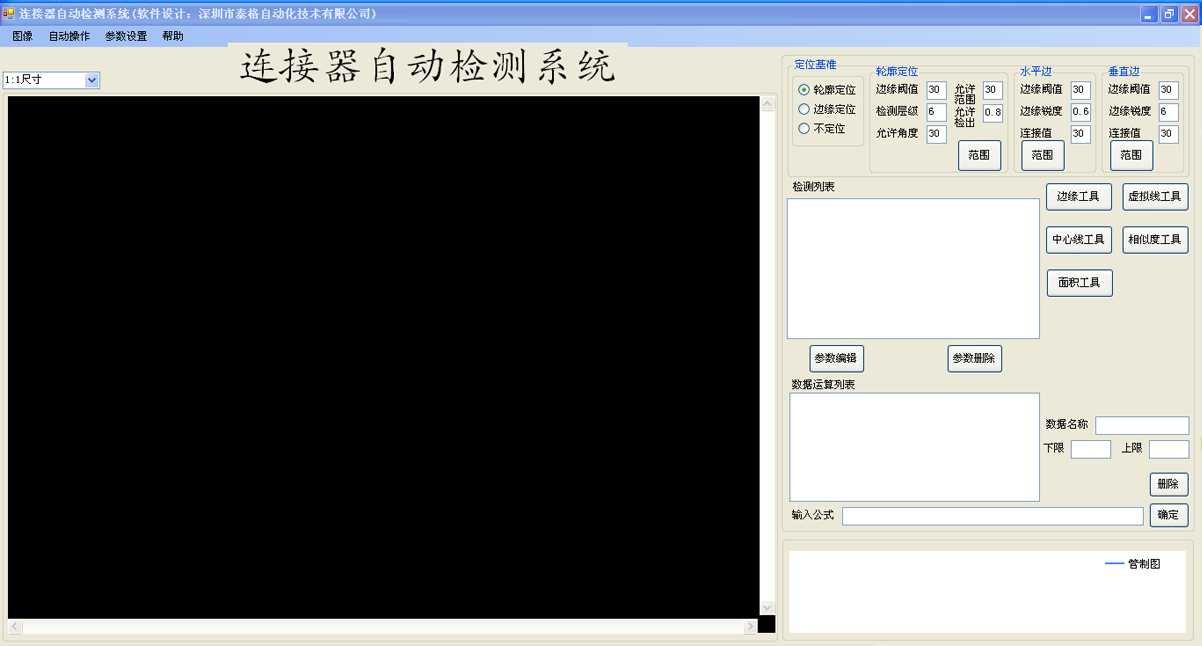Image resolution: width=1202 pixels, height=646 pixels.
Task: Click the 数据名称 input field
Action: [x=1142, y=426]
